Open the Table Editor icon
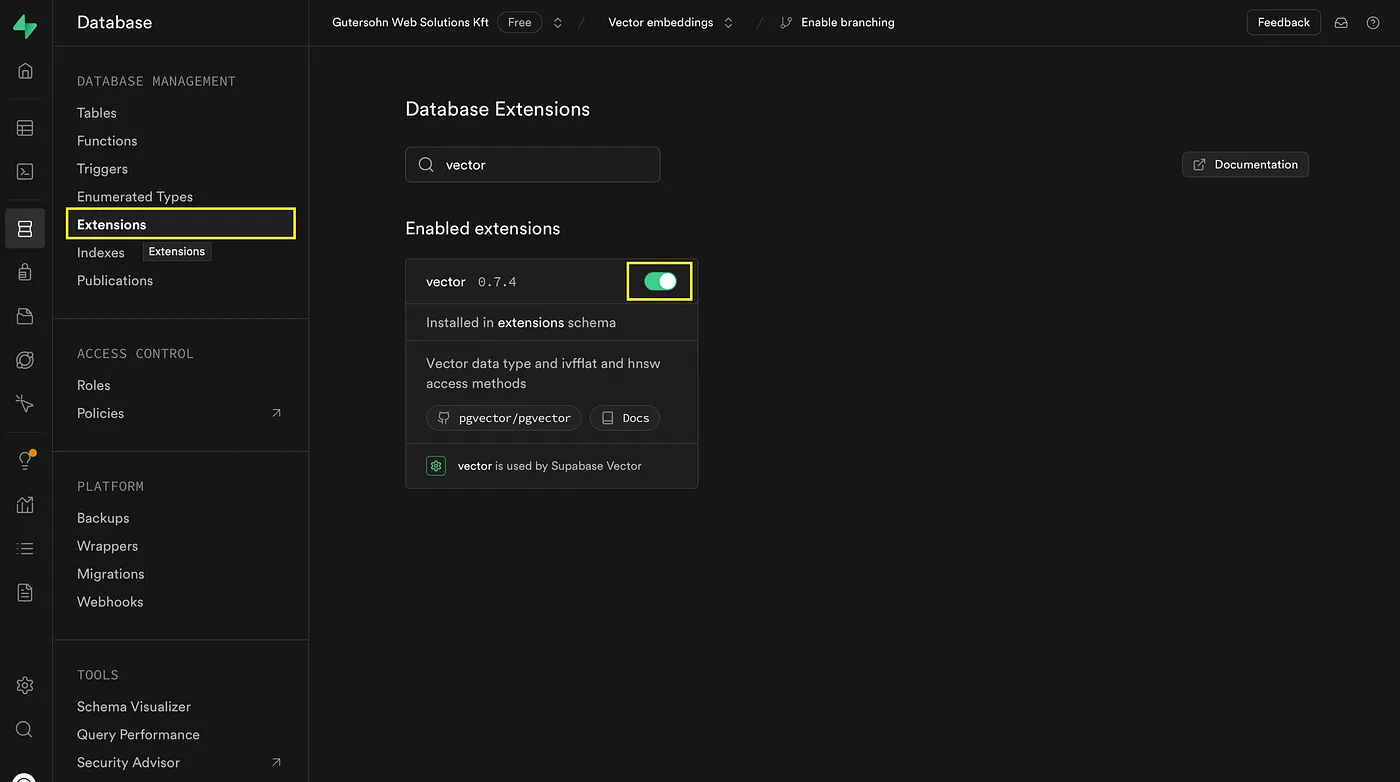The width and height of the screenshot is (1400, 782). pos(25,128)
